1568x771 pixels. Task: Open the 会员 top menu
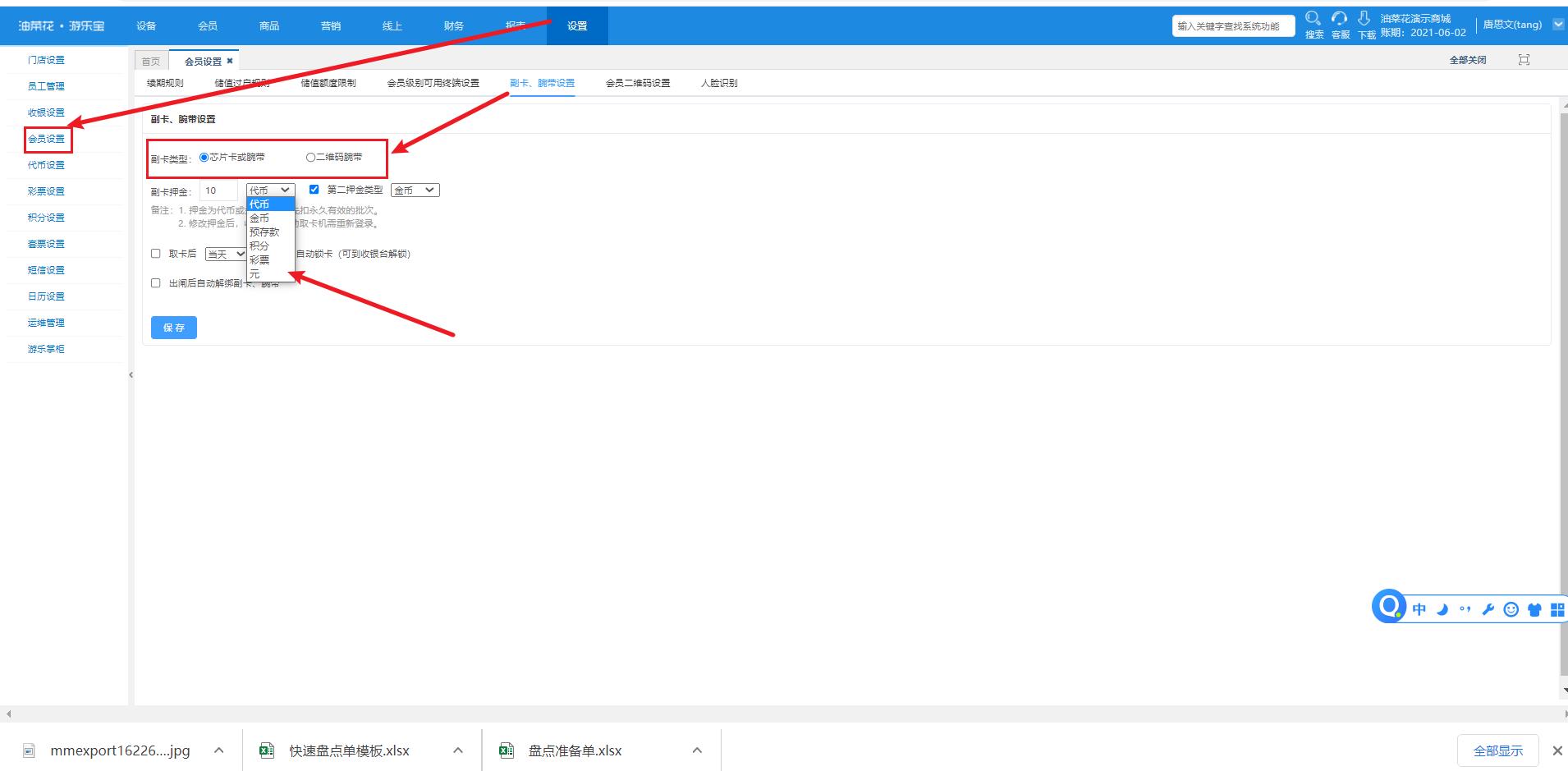pos(208,26)
